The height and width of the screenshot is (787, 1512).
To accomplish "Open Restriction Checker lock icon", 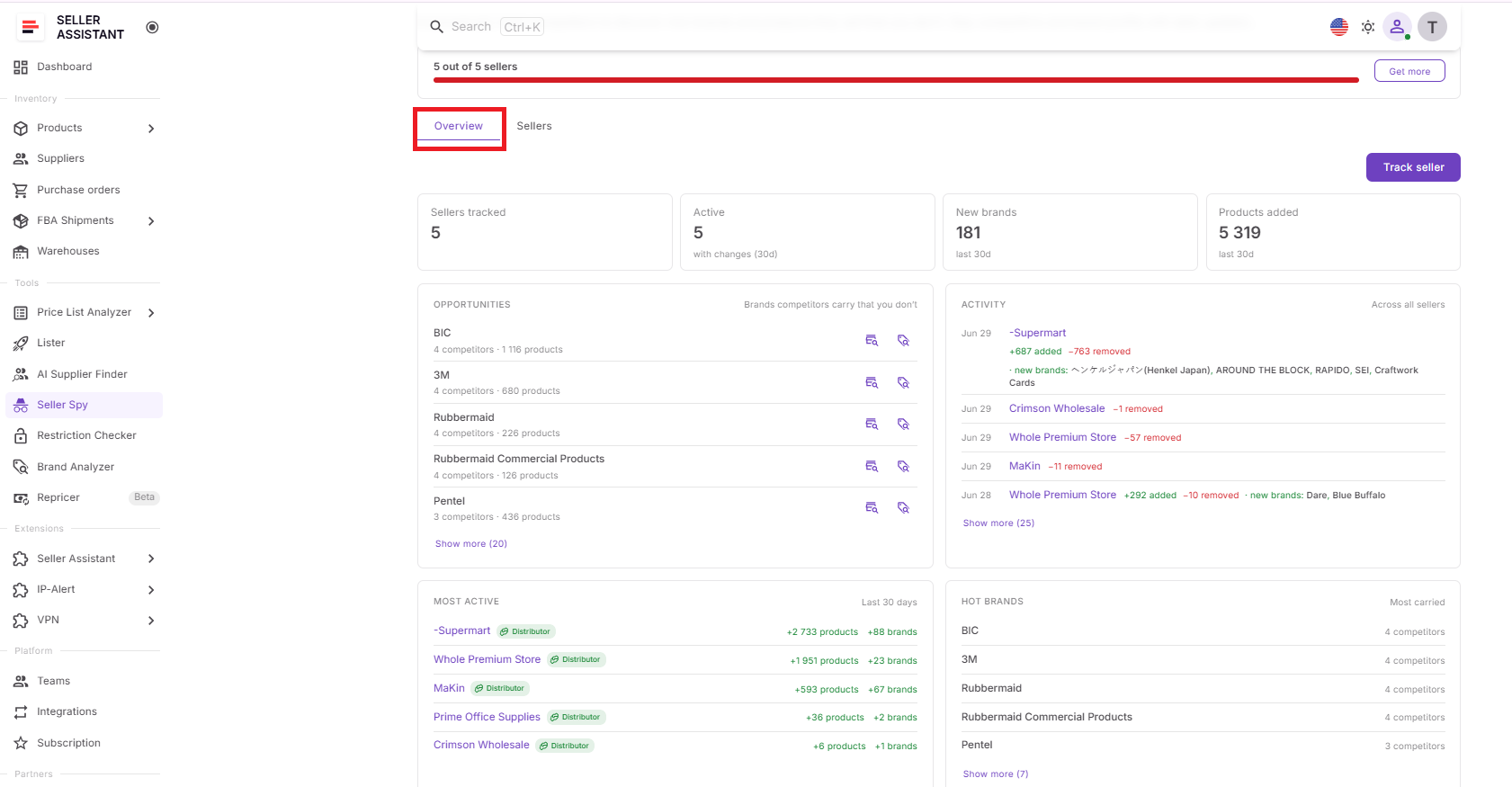I will point(21,436).
